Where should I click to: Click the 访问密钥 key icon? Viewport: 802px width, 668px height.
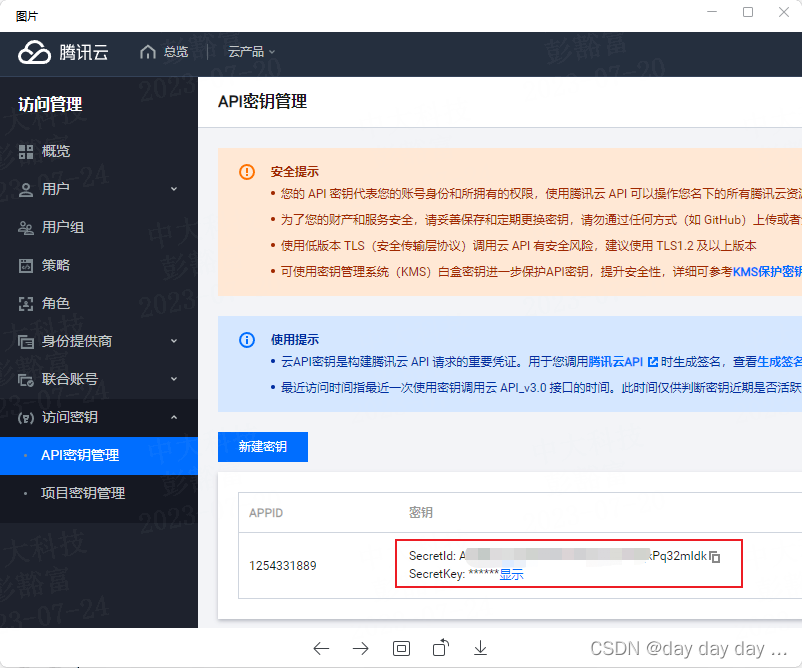pos(26,418)
